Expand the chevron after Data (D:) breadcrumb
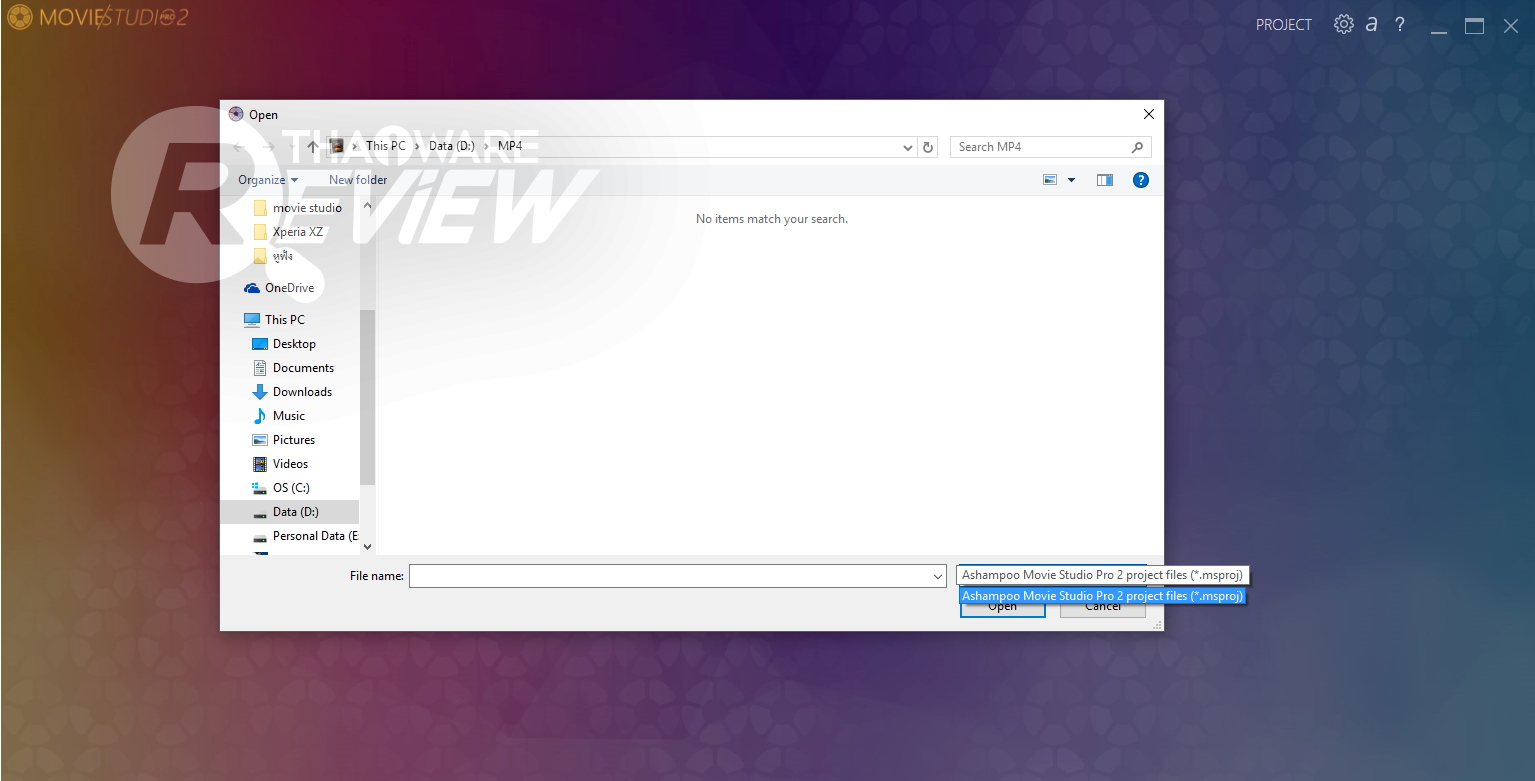1535x781 pixels. 487,146
